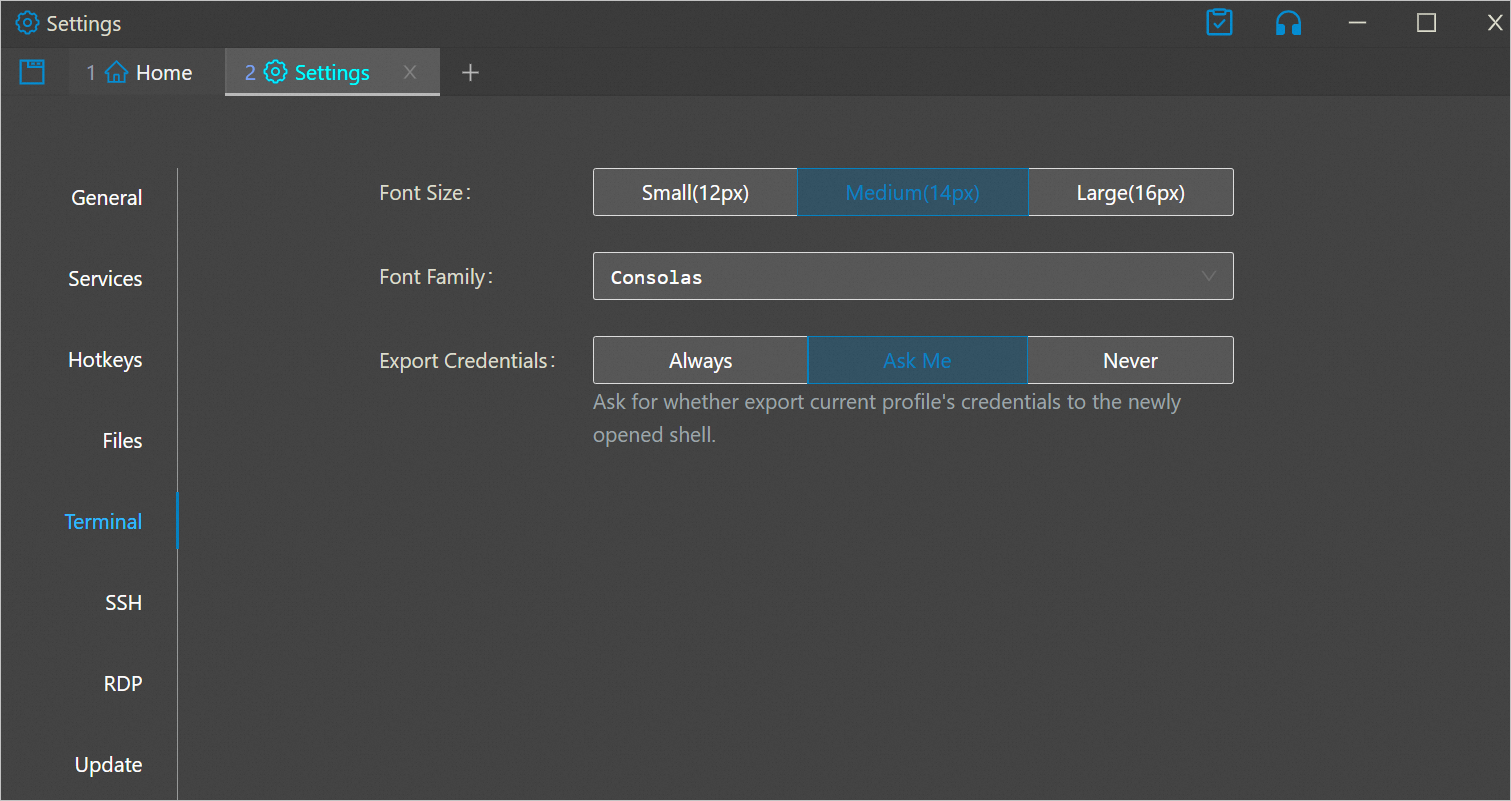Open the General settings section
The height and width of the screenshot is (801, 1511).
107,198
